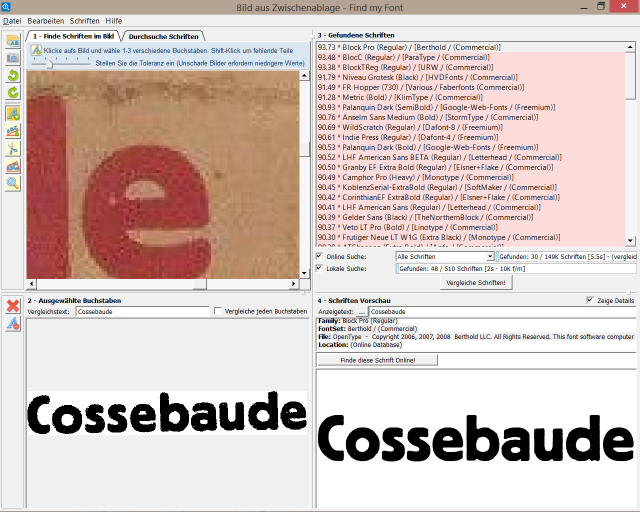Select Veto LT Pro (Bold) result

tap(471, 227)
